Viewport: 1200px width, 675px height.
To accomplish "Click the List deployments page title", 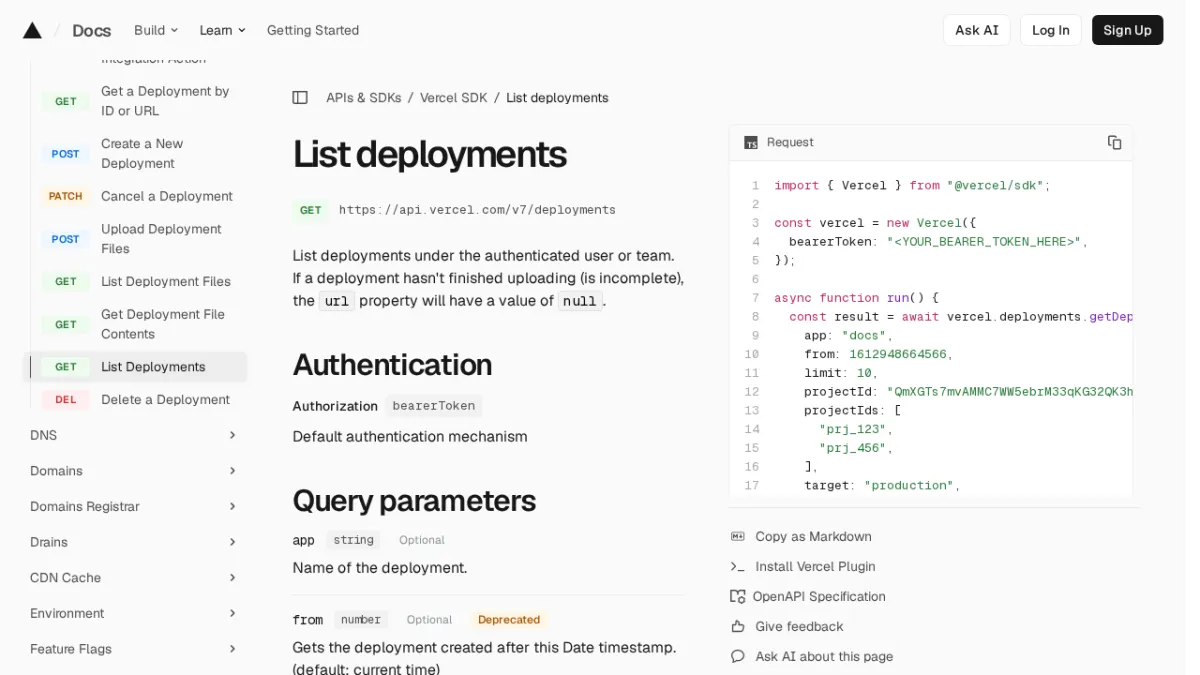I will tap(430, 155).
